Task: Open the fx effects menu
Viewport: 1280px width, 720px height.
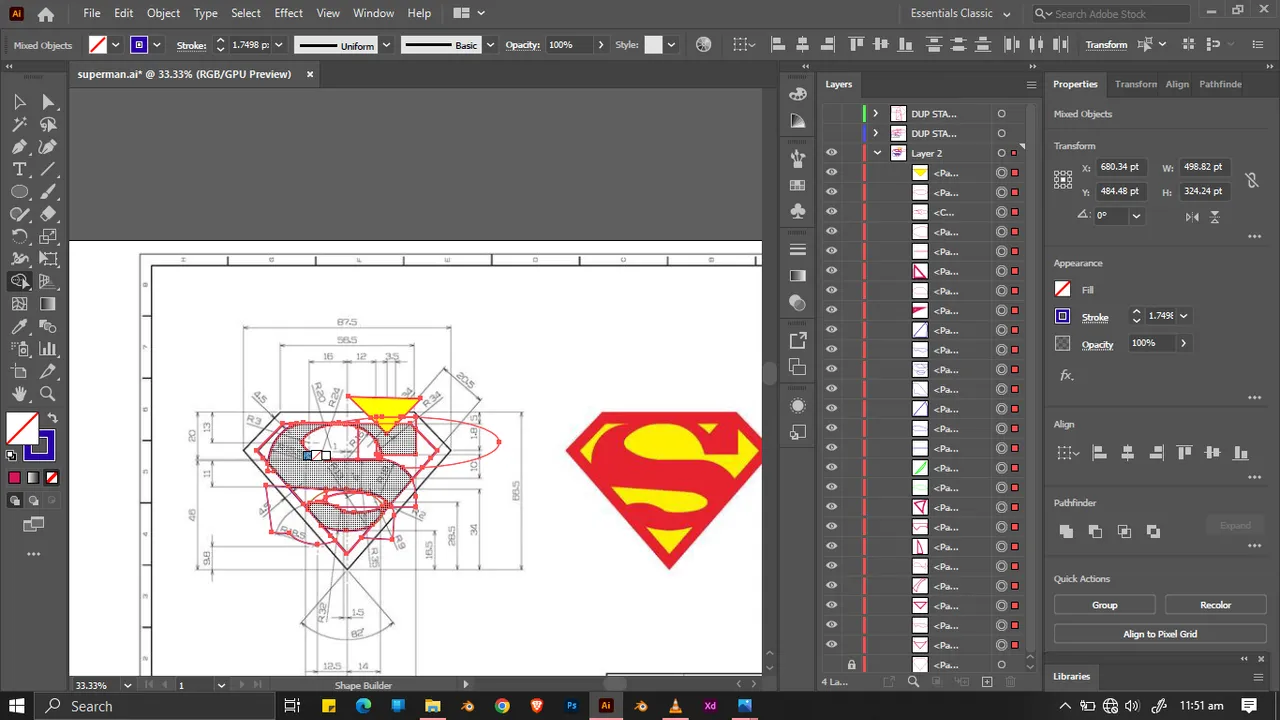Action: click(x=1067, y=375)
